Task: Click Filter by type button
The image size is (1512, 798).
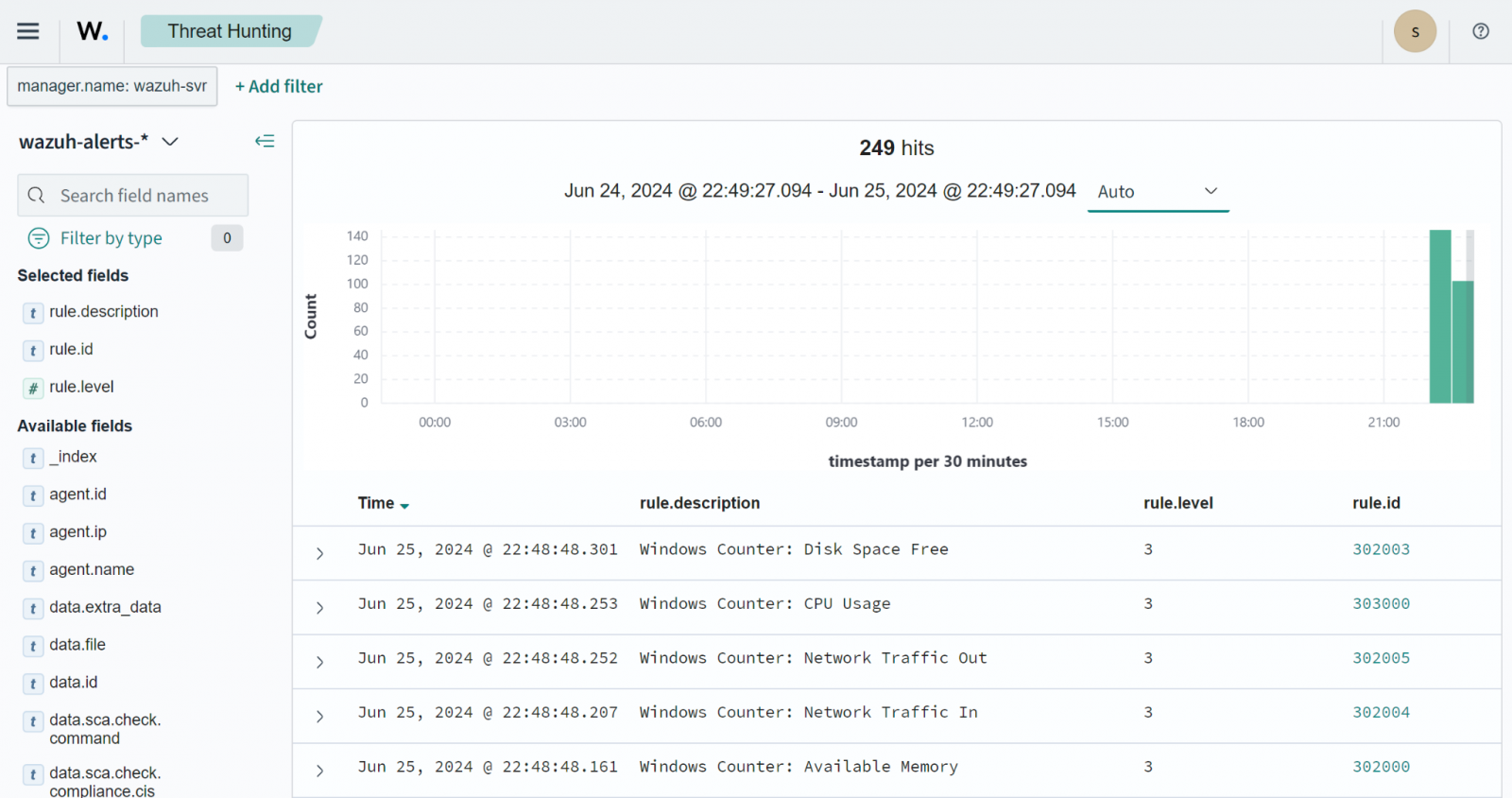Action: (x=112, y=238)
